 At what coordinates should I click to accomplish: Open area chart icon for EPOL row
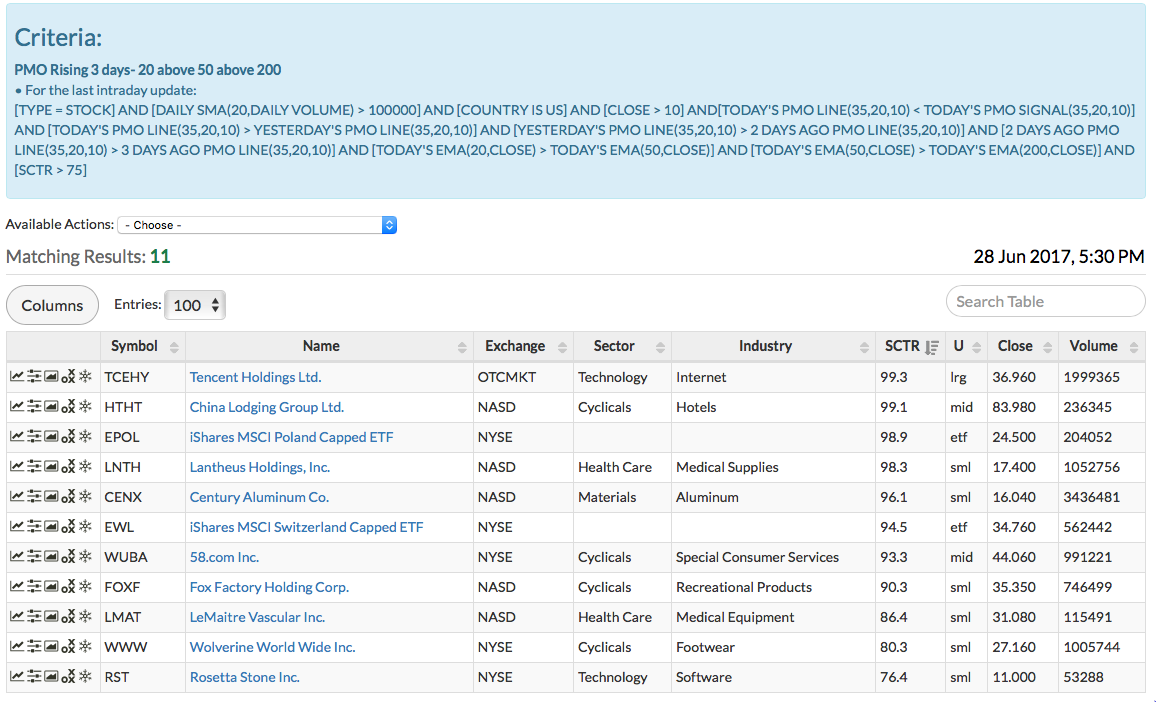point(51,437)
